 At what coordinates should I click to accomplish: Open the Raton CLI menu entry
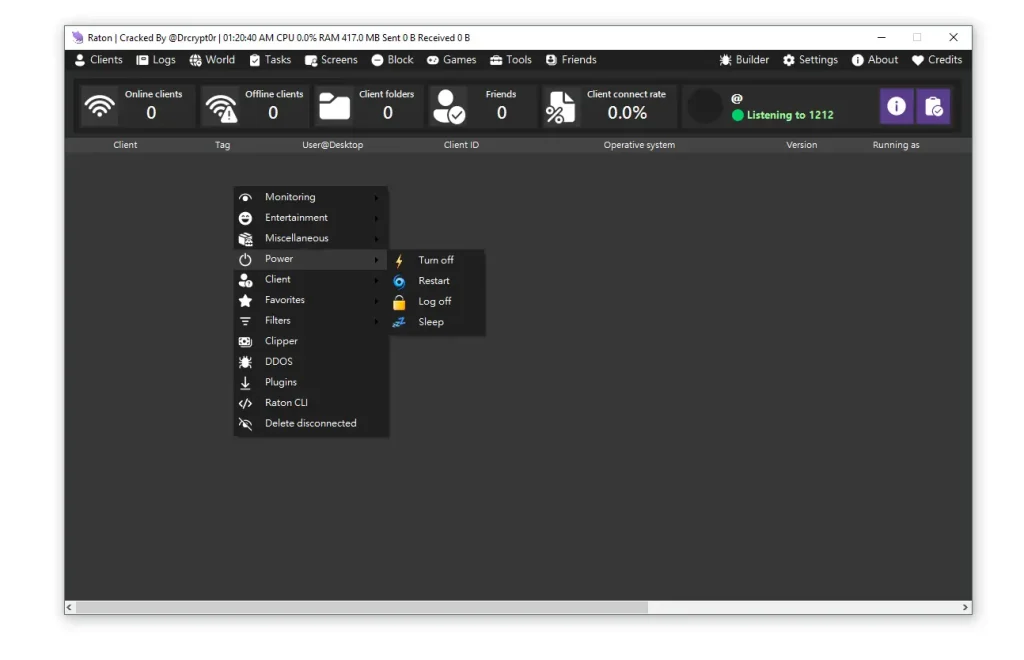(x=286, y=402)
